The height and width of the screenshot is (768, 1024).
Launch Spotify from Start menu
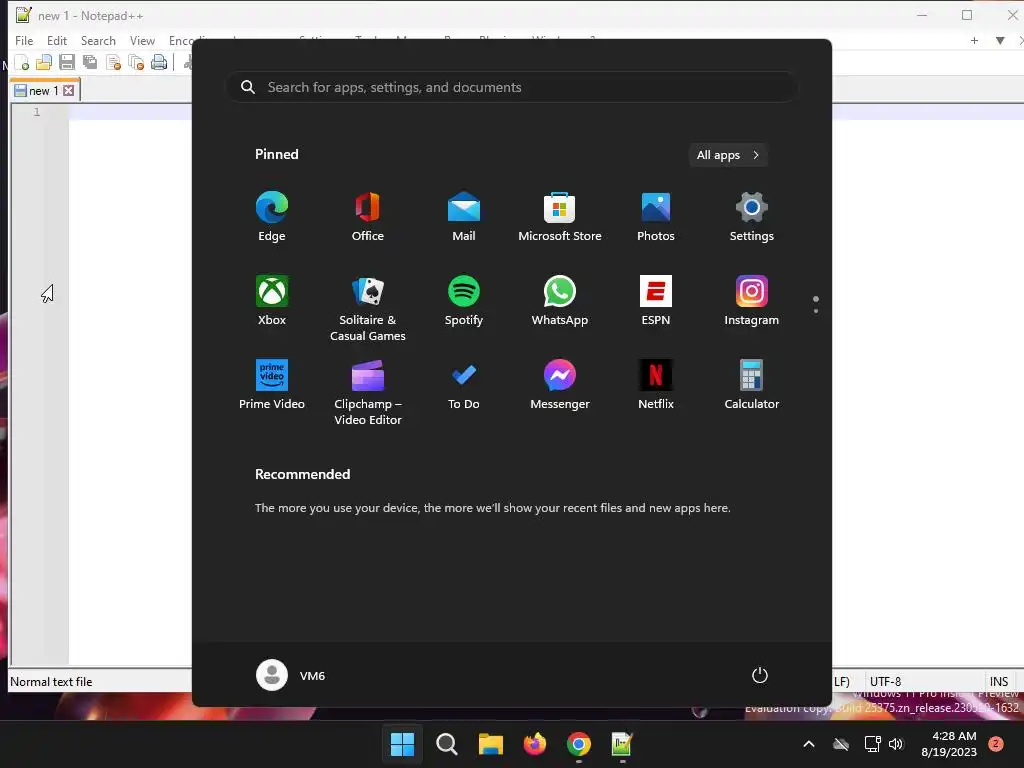click(x=464, y=301)
